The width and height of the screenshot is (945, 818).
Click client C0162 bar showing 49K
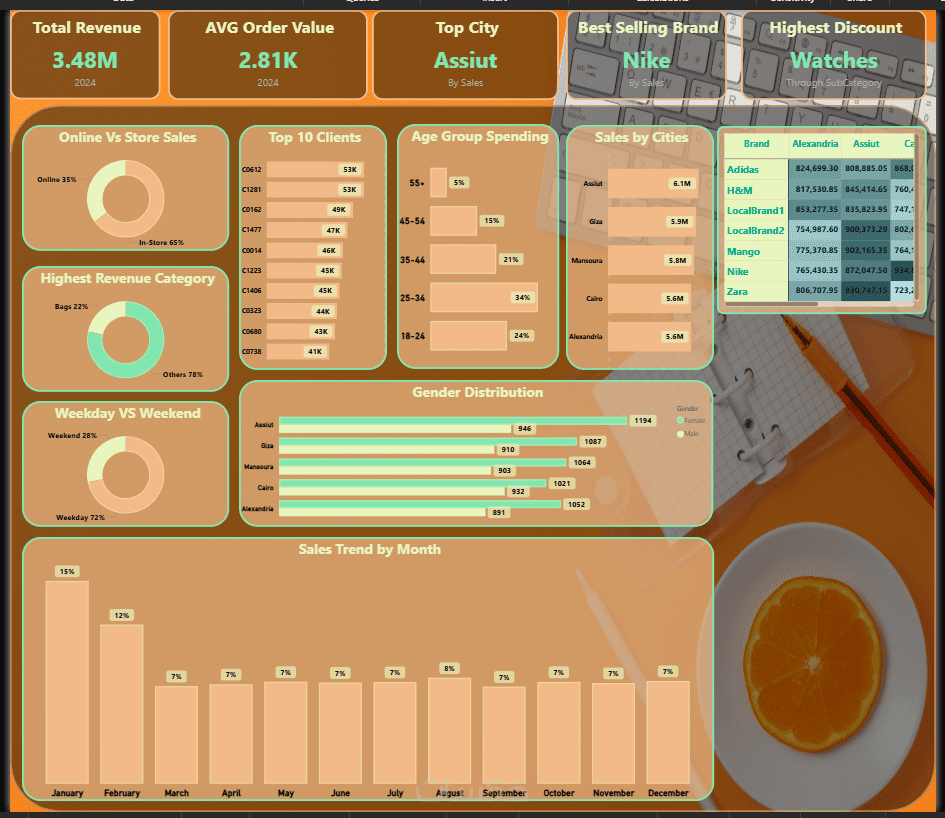309,210
